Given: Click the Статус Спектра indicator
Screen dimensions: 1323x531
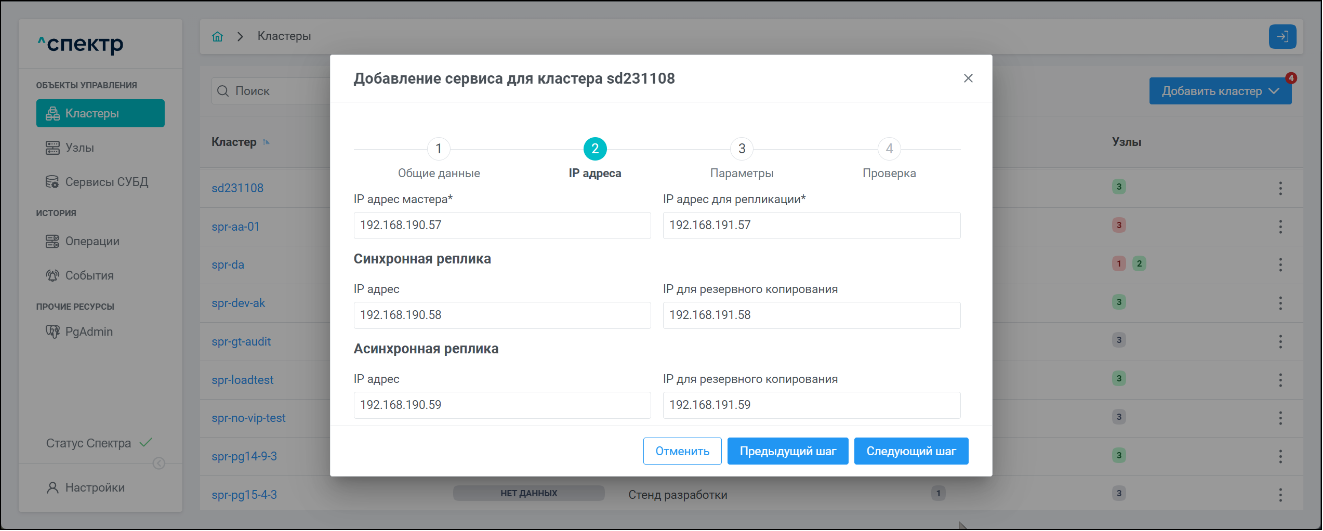Looking at the screenshot, I should coord(98,443).
